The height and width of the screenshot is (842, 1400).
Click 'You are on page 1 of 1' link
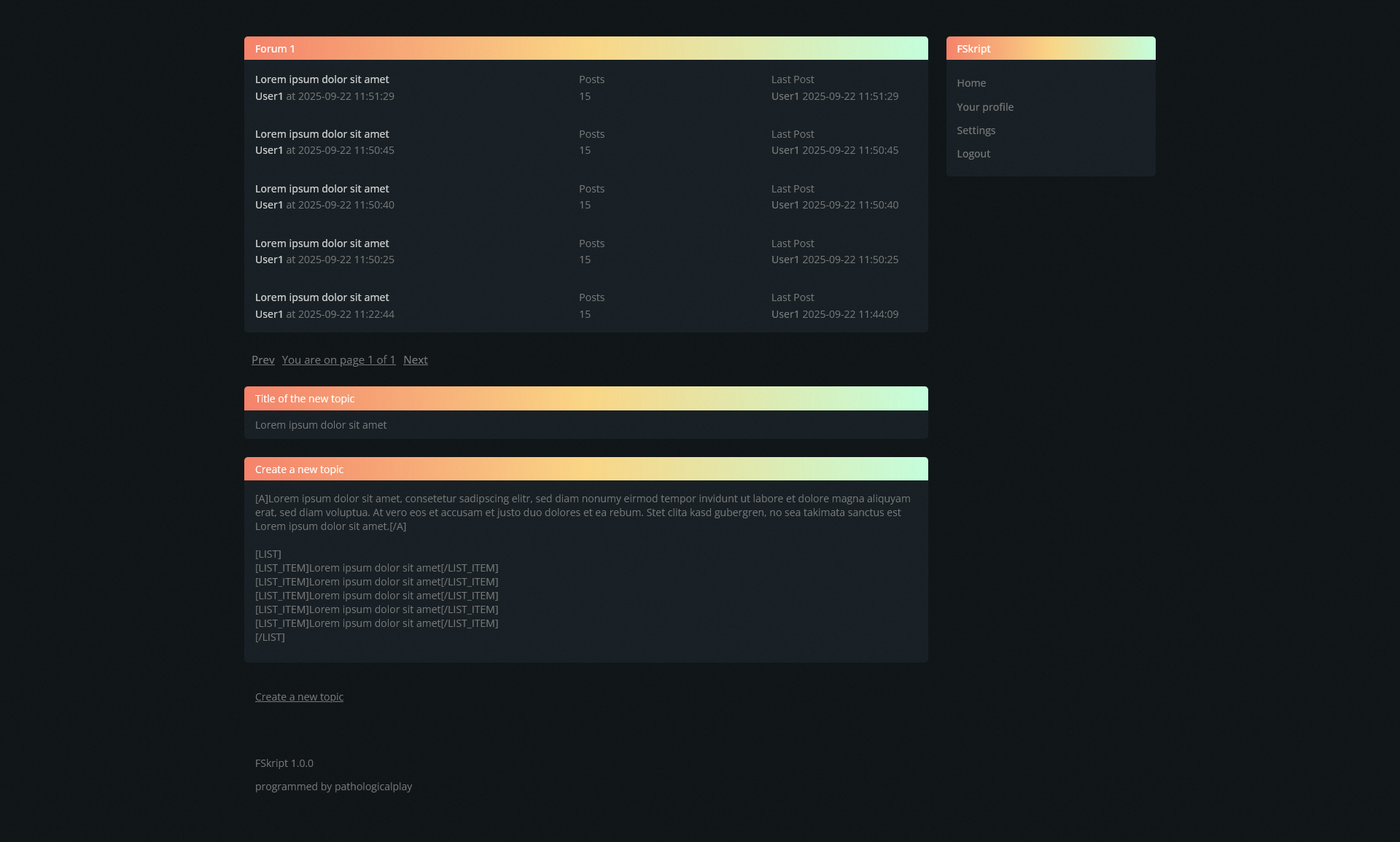click(338, 360)
